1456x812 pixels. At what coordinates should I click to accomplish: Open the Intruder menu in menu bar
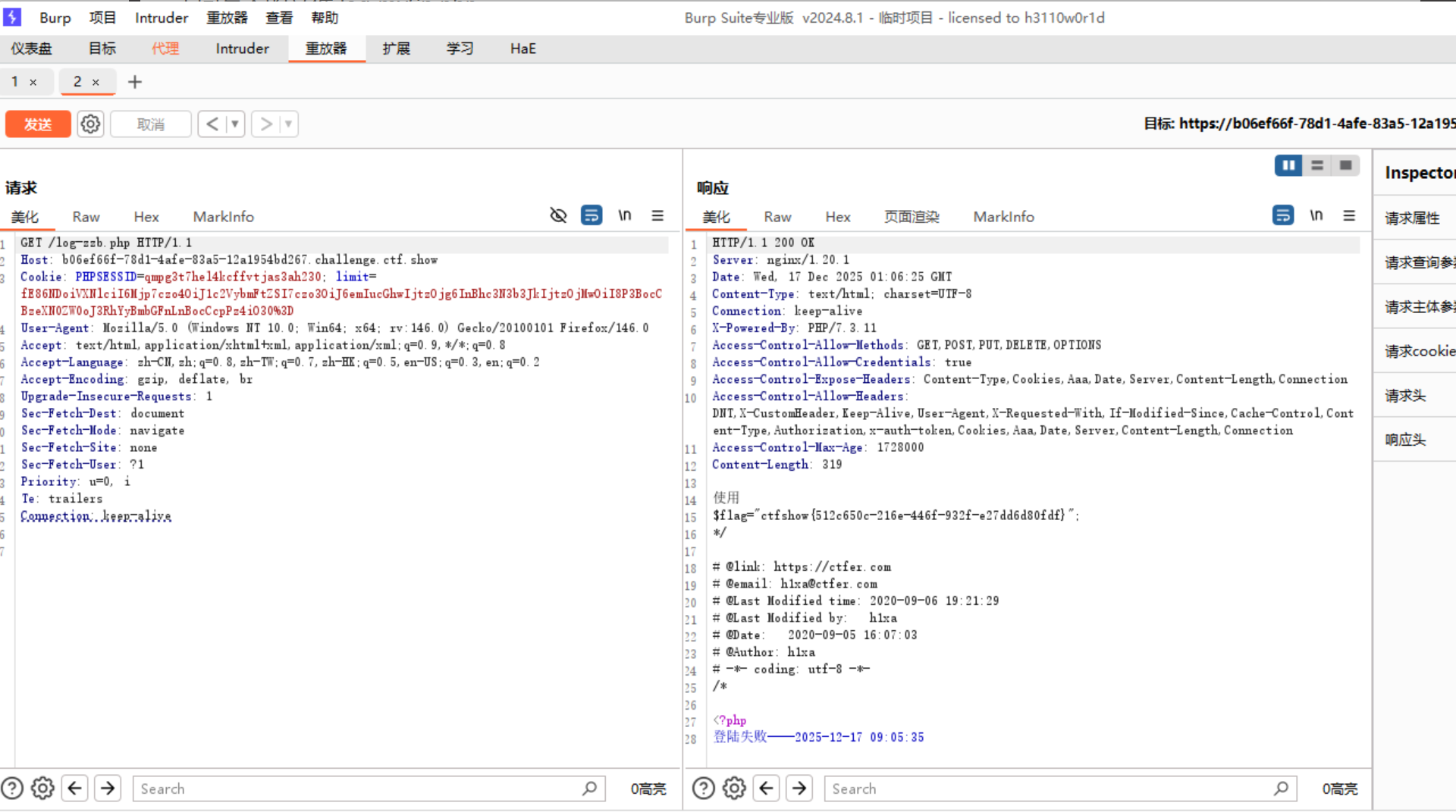tap(162, 17)
